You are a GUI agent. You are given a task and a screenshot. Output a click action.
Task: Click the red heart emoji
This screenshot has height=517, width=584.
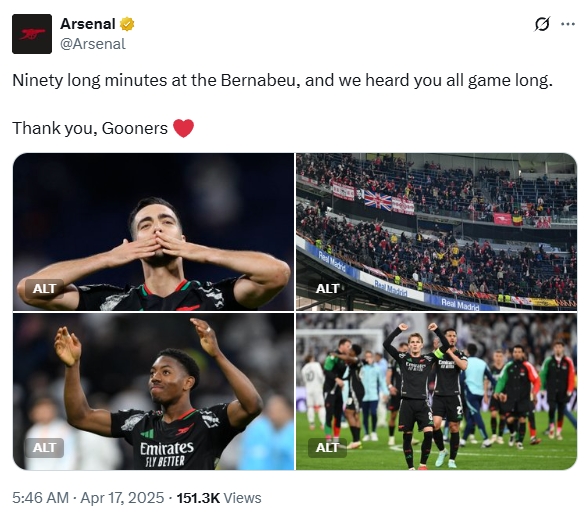coord(184,128)
